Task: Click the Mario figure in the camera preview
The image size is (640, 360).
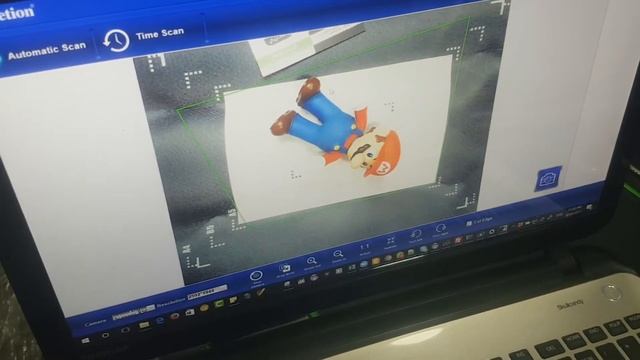Action: coord(336,127)
